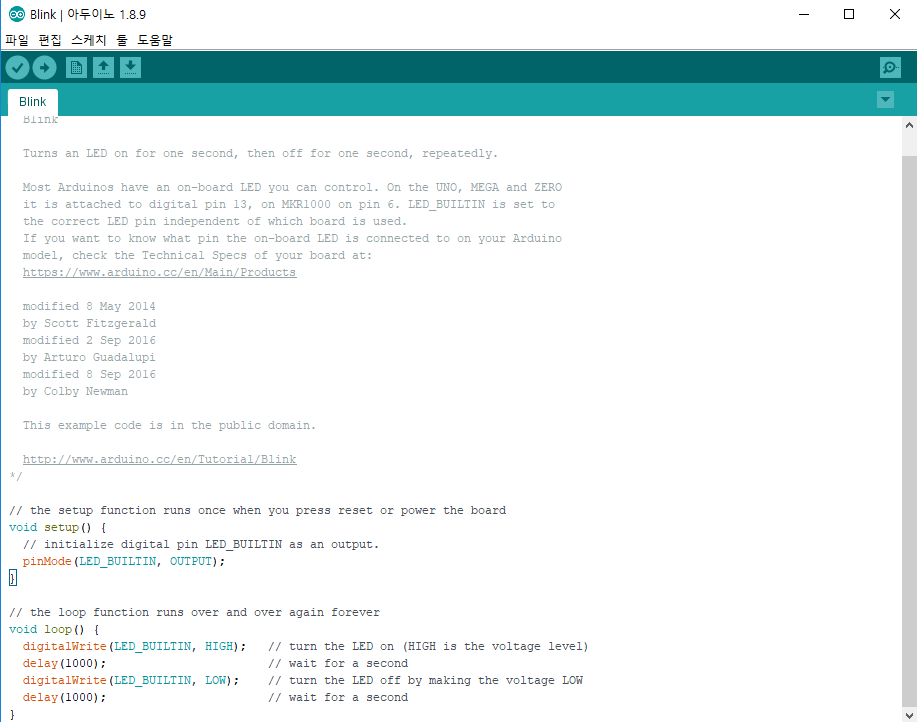Image resolution: width=917 pixels, height=722 pixels.
Task: Open the 스케치 menu
Action: tap(89, 40)
